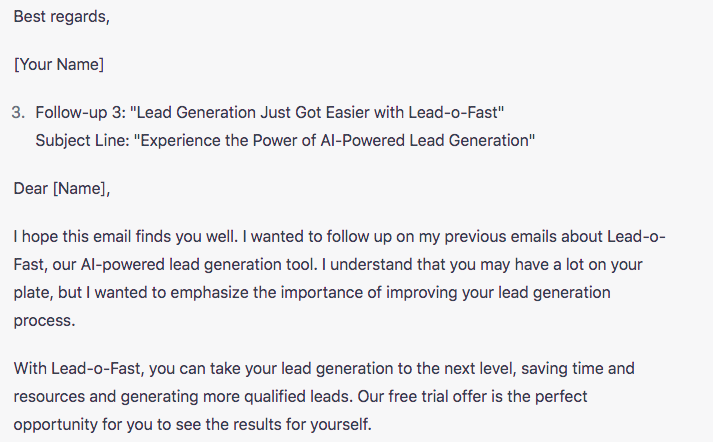Click "I hope this email finds you well"
The width and height of the screenshot is (713, 442).
pyautogui.click(x=126, y=237)
